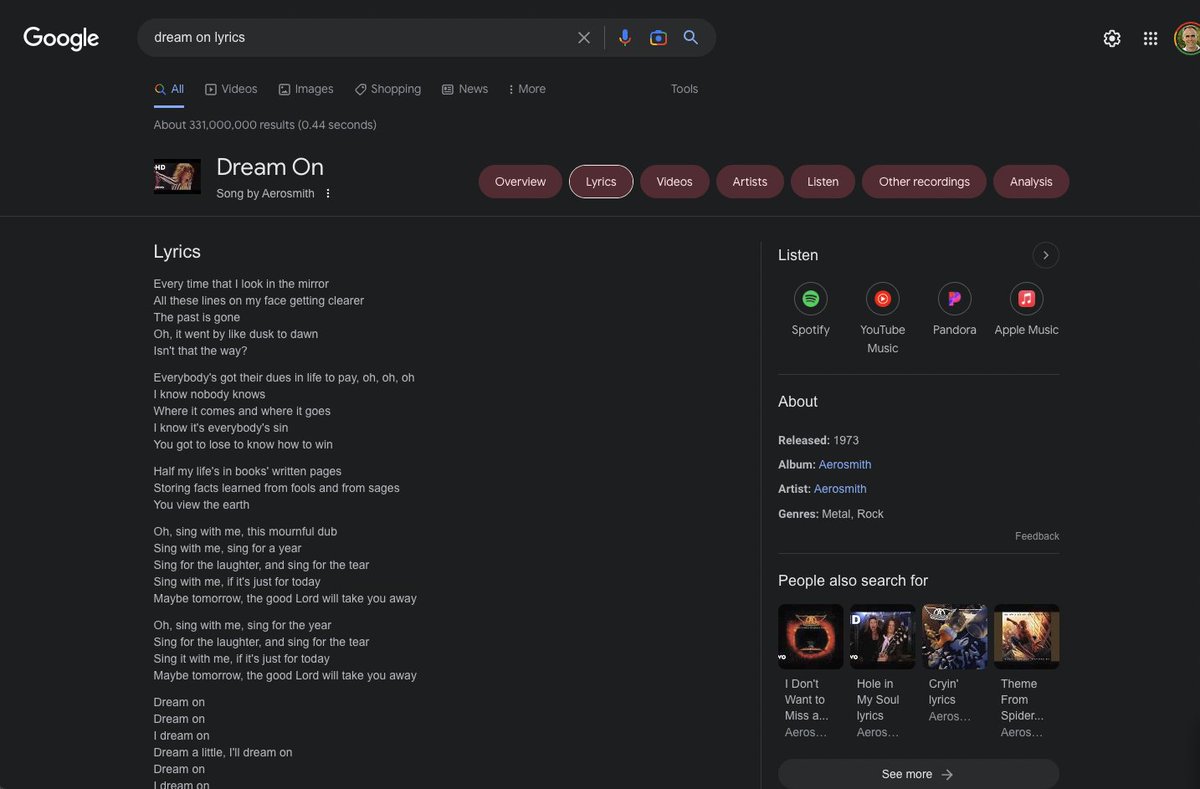Switch to the Videos search tab
Image resolution: width=1200 pixels, height=789 pixels.
[x=231, y=89]
